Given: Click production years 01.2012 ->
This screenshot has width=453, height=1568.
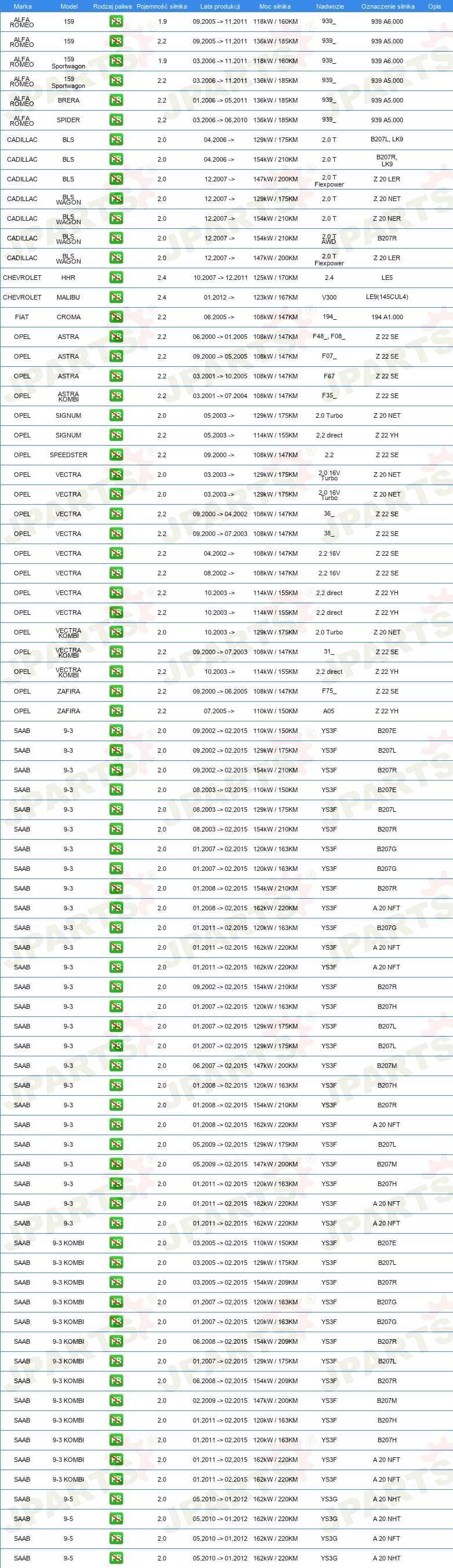Looking at the screenshot, I should [x=218, y=297].
